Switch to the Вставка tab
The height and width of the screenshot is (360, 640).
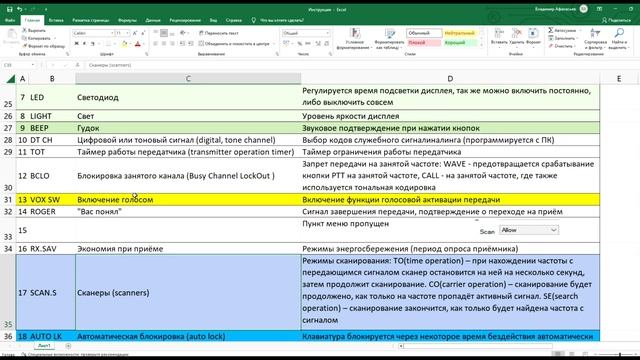[x=56, y=20]
